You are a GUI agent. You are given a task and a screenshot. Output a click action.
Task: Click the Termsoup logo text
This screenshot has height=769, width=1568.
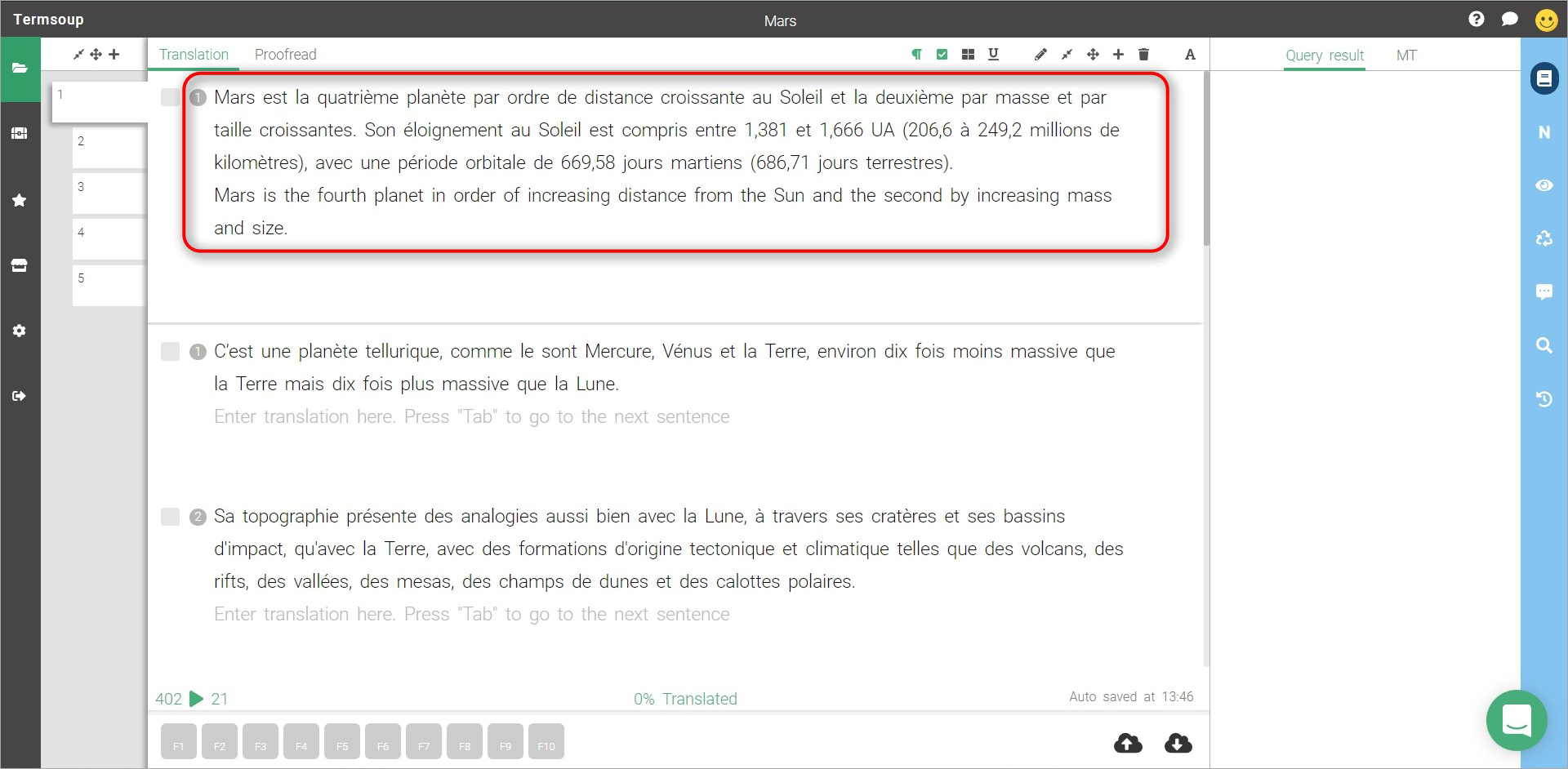click(48, 19)
